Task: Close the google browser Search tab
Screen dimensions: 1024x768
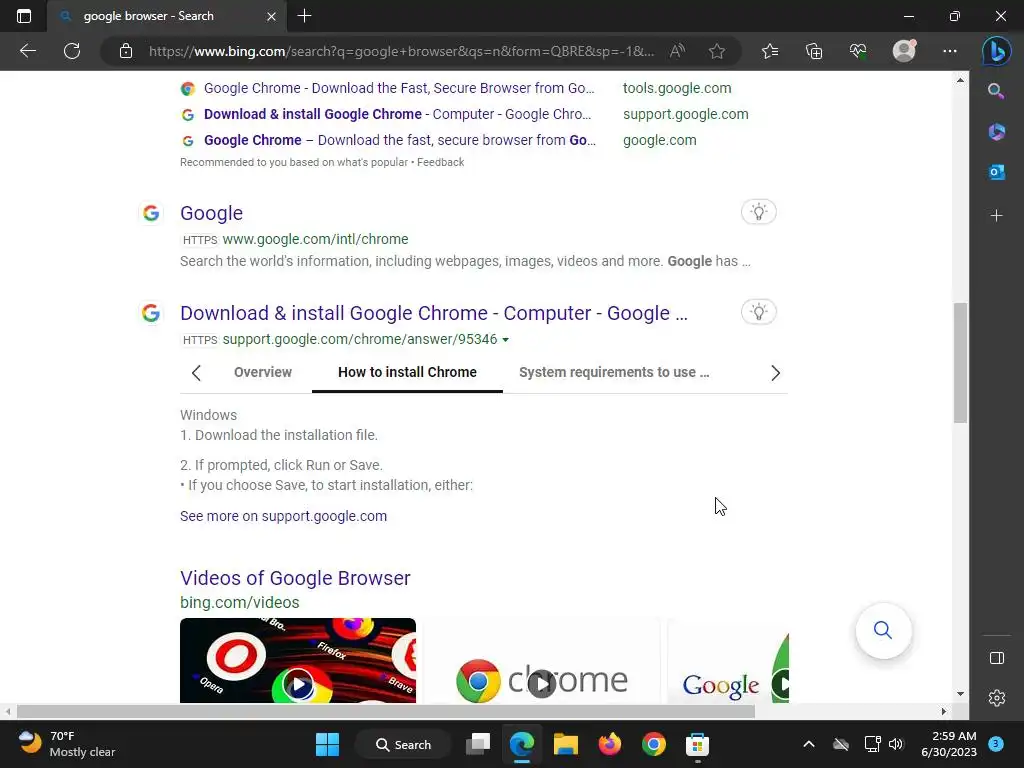Action: pyautogui.click(x=271, y=16)
